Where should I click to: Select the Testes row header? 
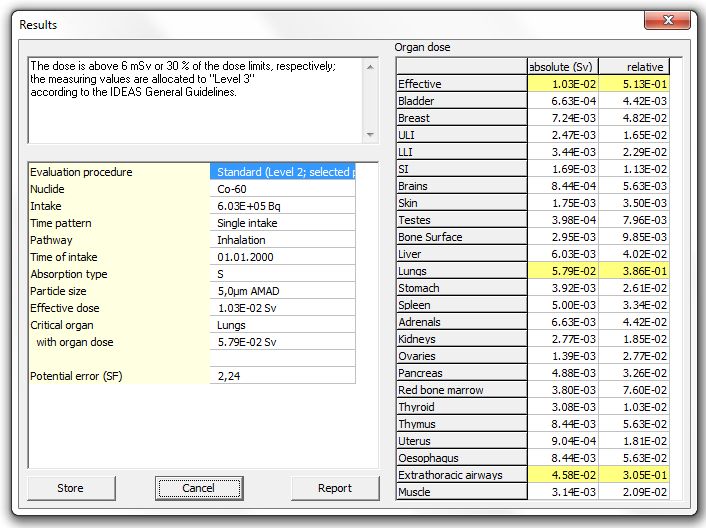(x=462, y=220)
